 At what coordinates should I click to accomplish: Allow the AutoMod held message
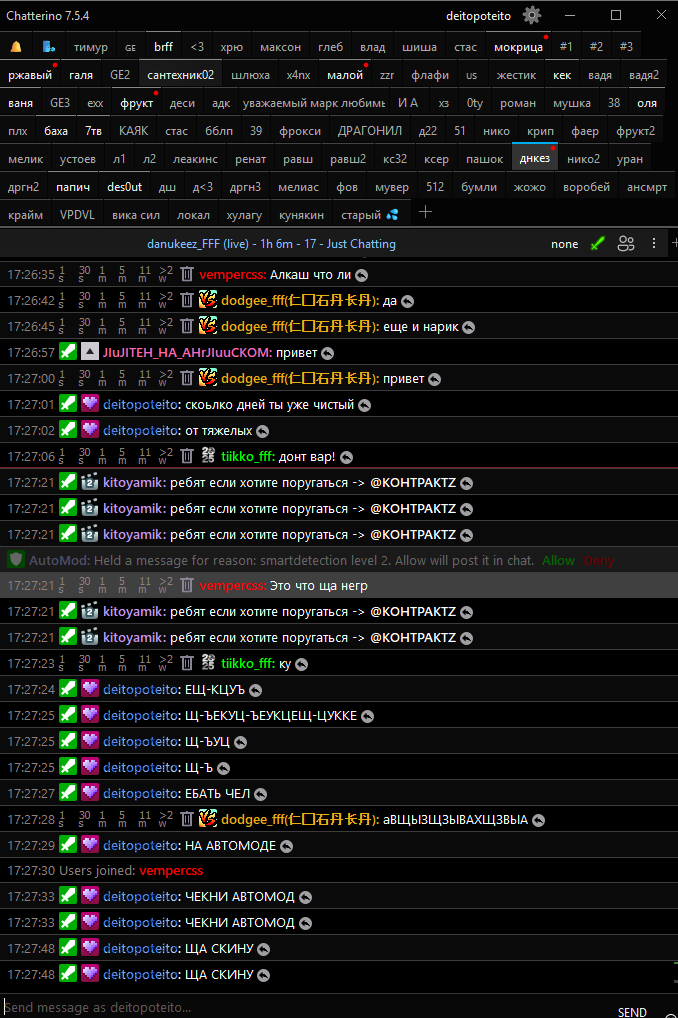click(x=558, y=560)
